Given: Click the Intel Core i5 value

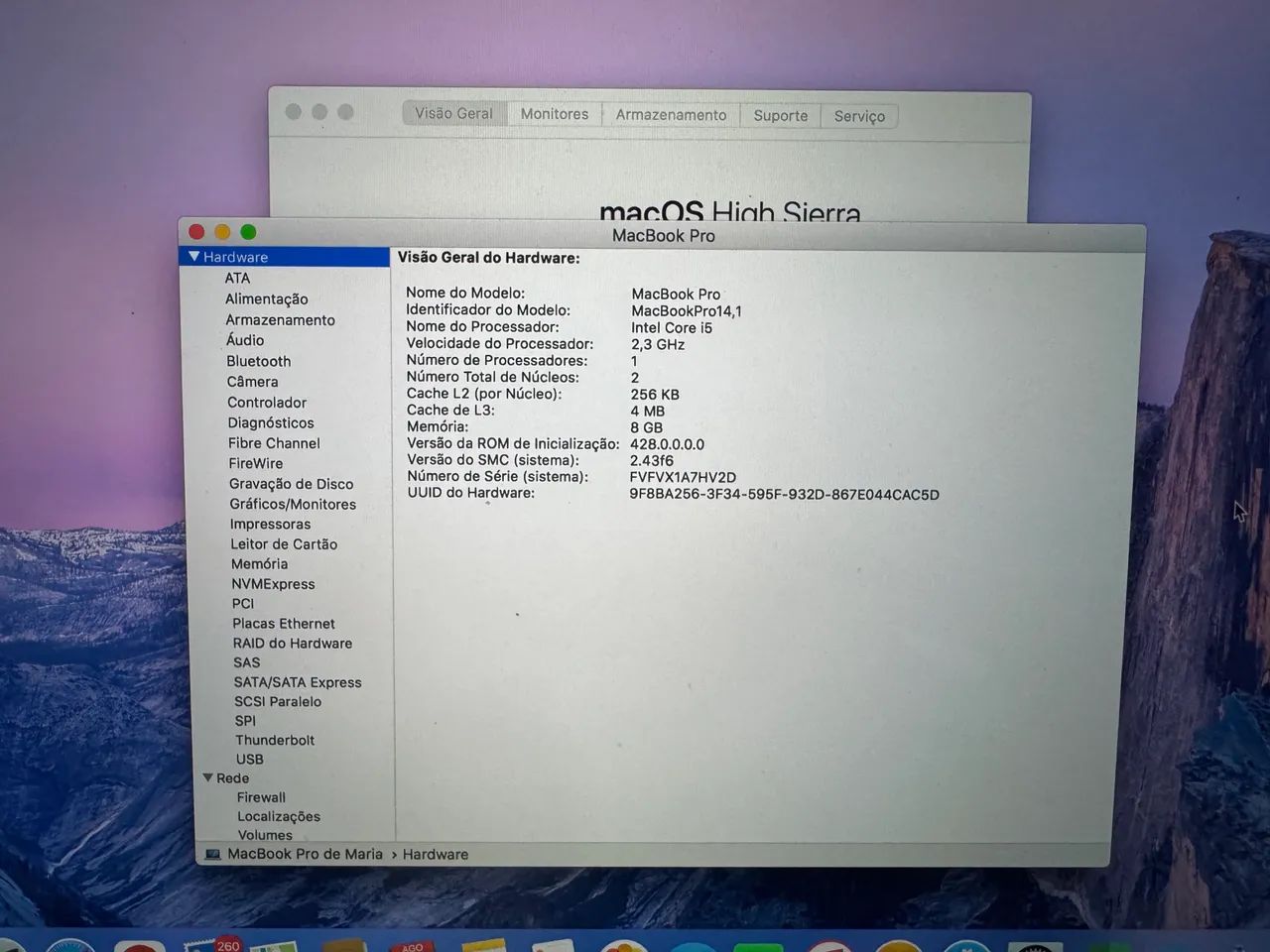Looking at the screenshot, I should tap(672, 328).
